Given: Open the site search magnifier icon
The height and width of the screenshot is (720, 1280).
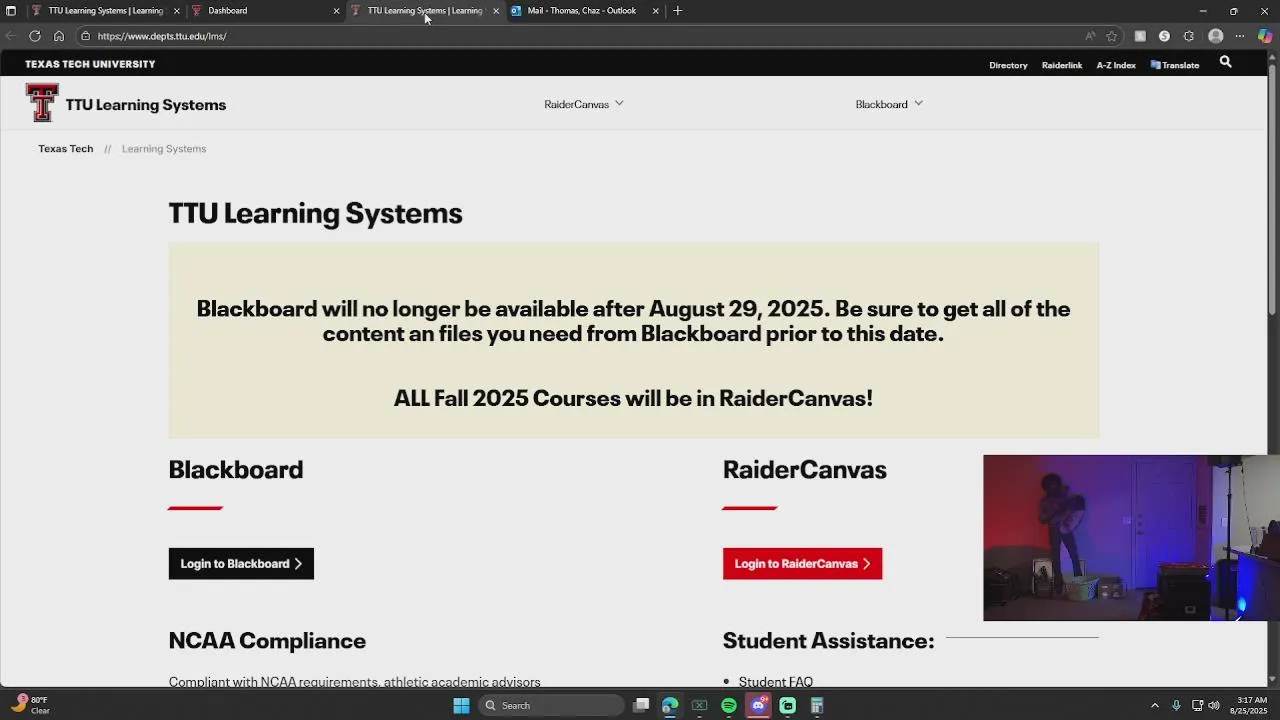Looking at the screenshot, I should click(1225, 63).
